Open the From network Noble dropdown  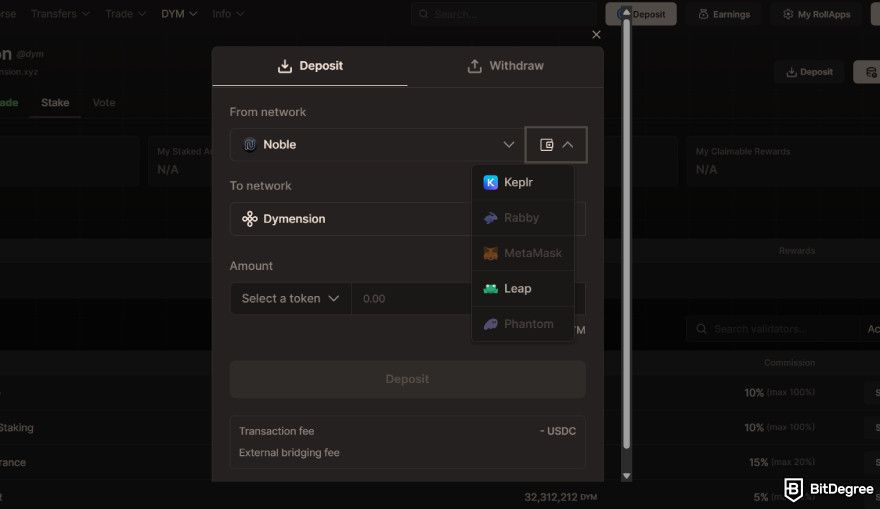click(x=377, y=145)
